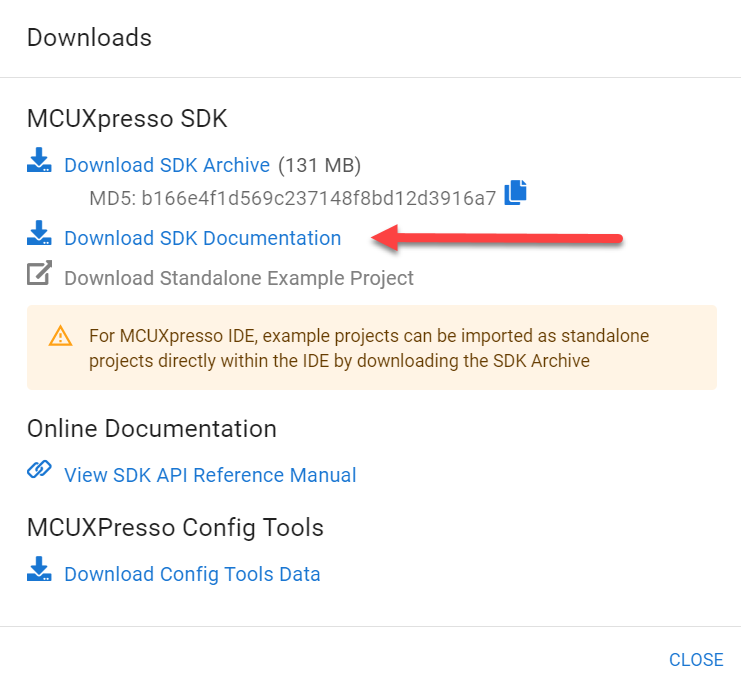Click the download icon beside SDK Archive
Viewport: 741px width, 687px height.
(39, 162)
